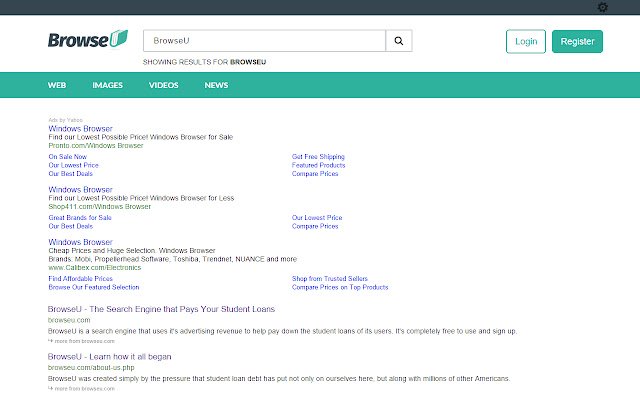Open Compare Prices under Pronto ad
The height and width of the screenshot is (400, 640).
[x=315, y=174]
